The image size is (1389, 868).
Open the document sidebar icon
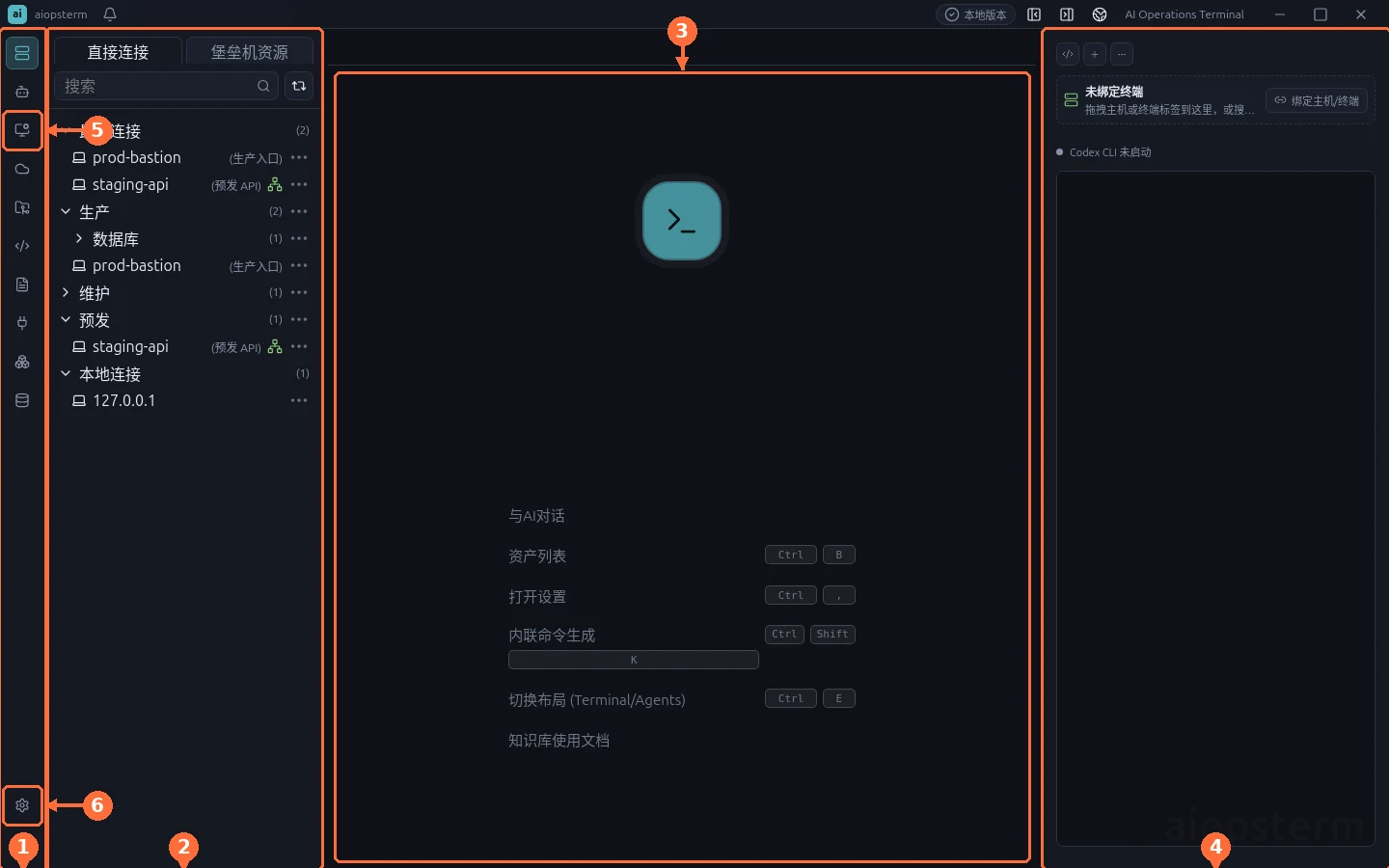pyautogui.click(x=22, y=285)
